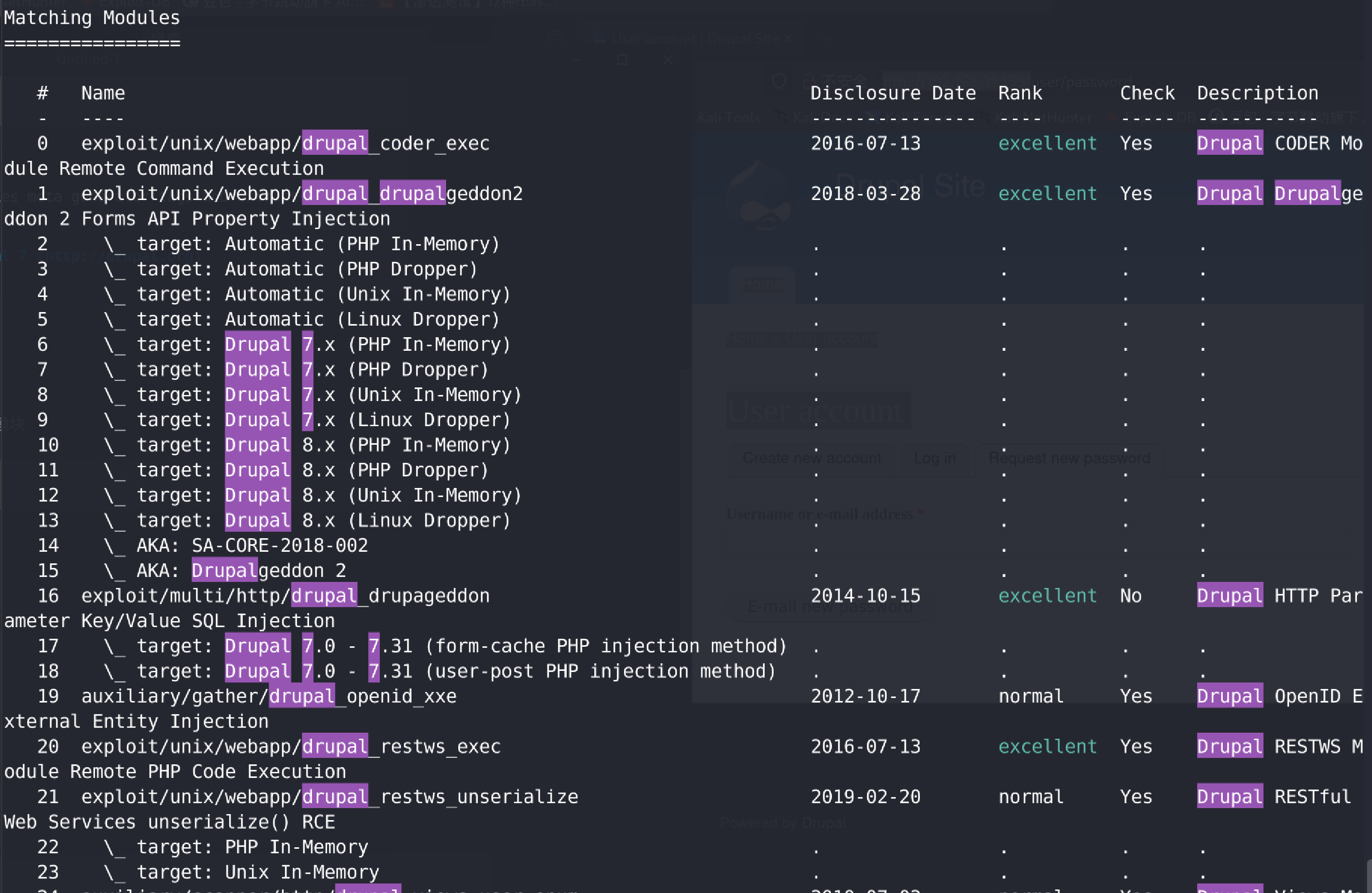Select the drupal_drupalgeddon2 module path

[302, 193]
